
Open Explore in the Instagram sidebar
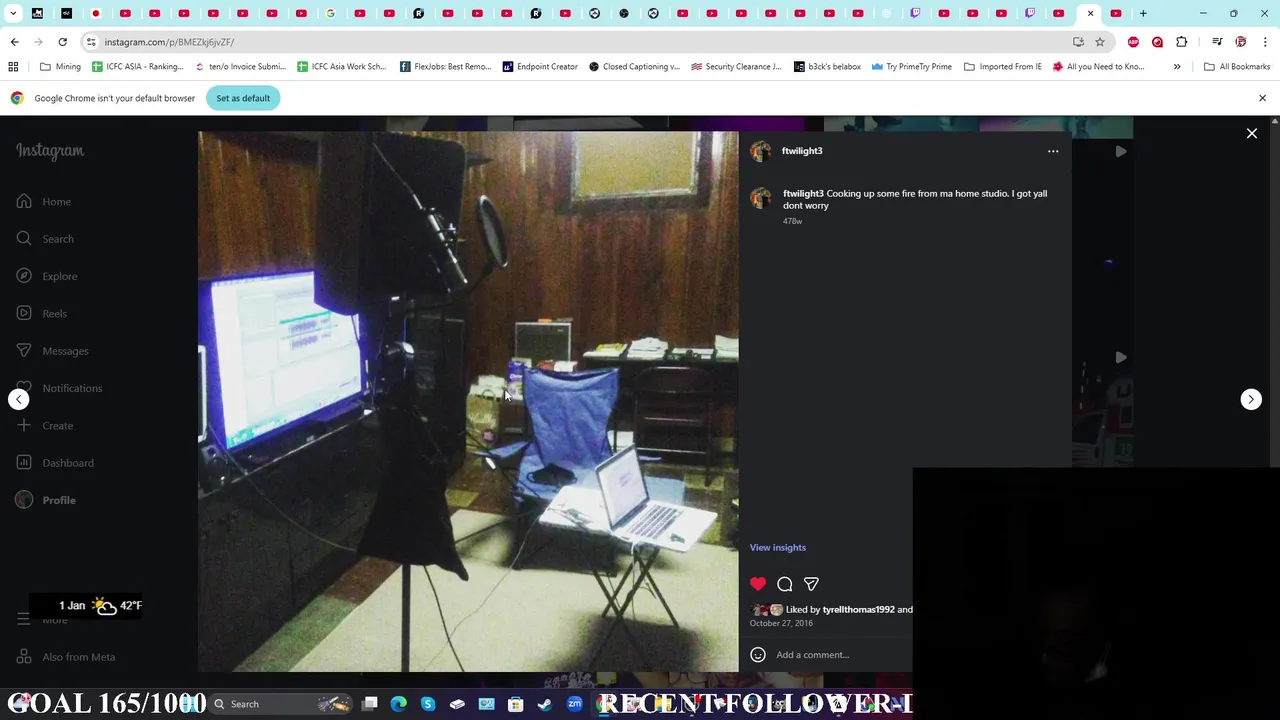click(x=47, y=276)
